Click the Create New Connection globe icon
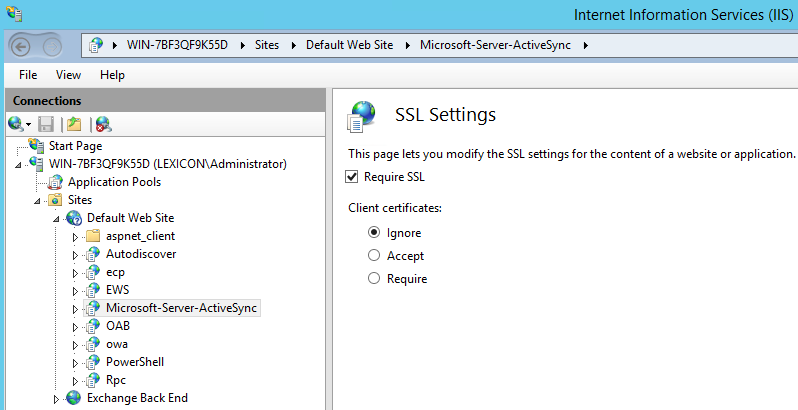Viewport: 798px width, 410px height. (16, 124)
